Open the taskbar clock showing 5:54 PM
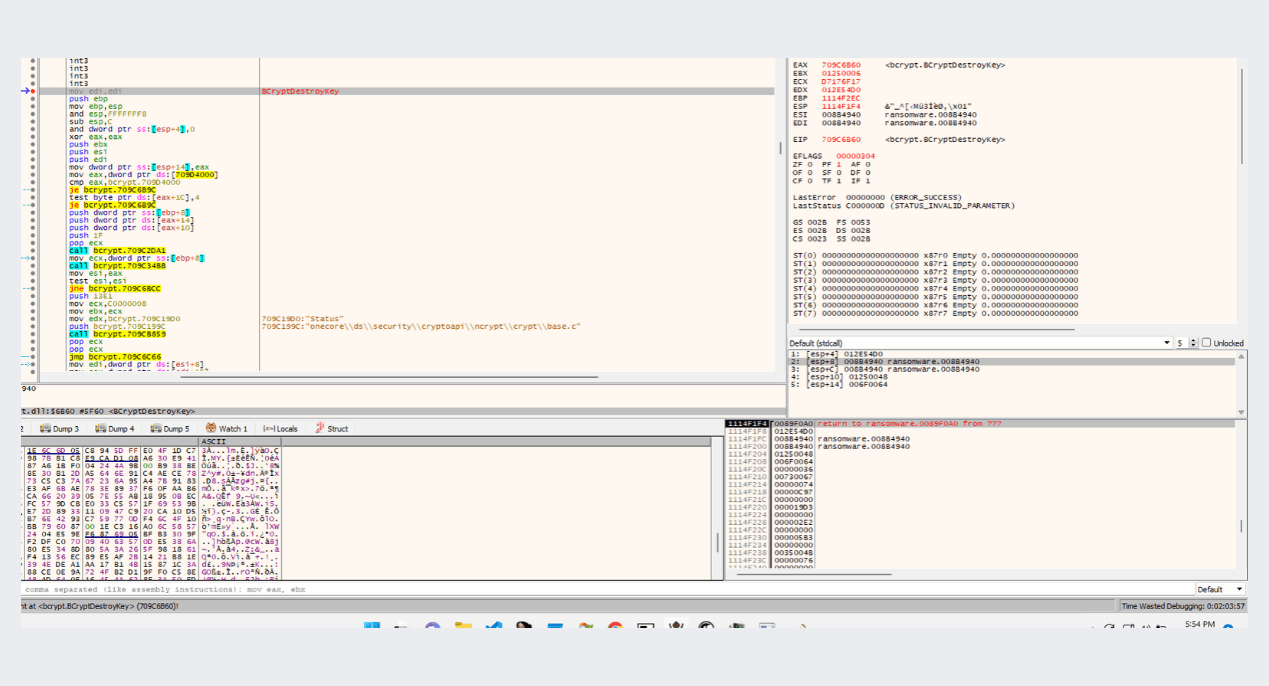 tap(1200, 626)
